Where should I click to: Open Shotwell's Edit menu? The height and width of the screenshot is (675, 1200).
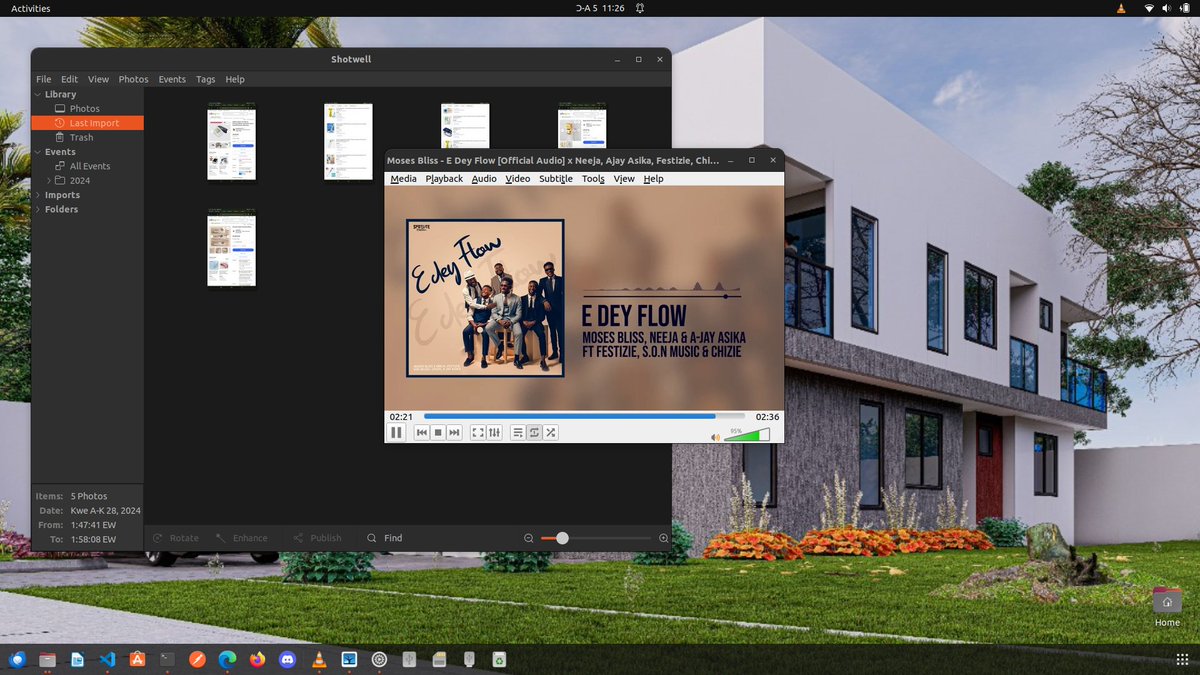tap(69, 79)
